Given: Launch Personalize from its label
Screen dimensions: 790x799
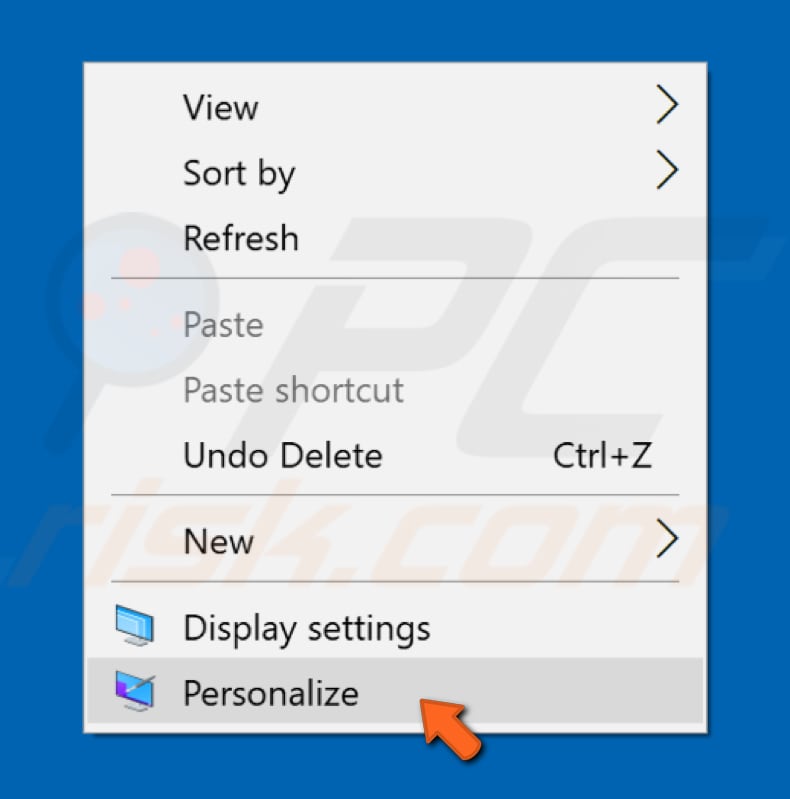Looking at the screenshot, I should point(270,692).
